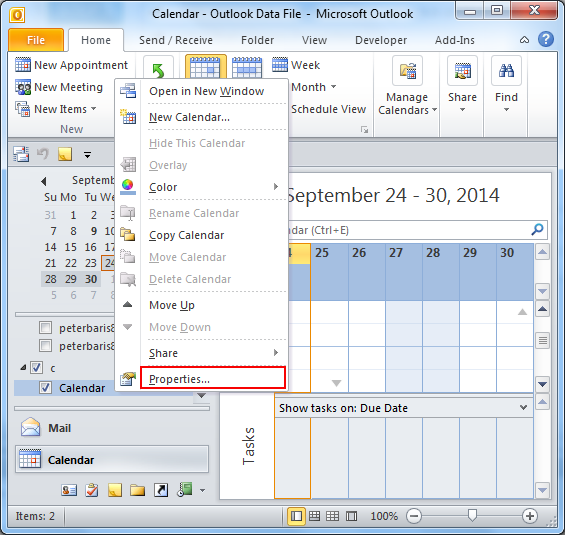This screenshot has width=565, height=535.
Task: Go to previous month in date navigator
Action: (x=44, y=181)
